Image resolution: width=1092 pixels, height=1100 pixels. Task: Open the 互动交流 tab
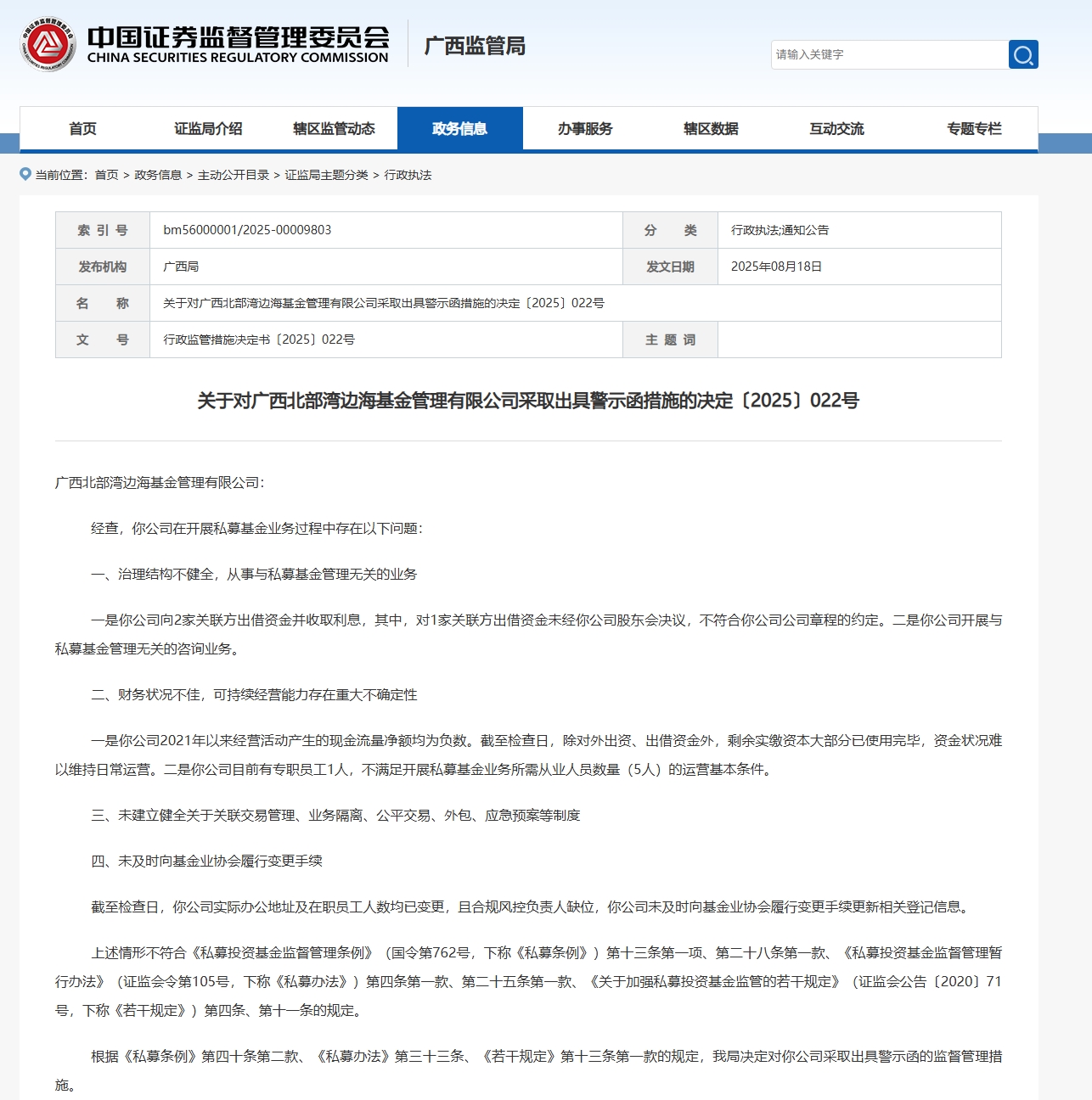tap(836, 129)
